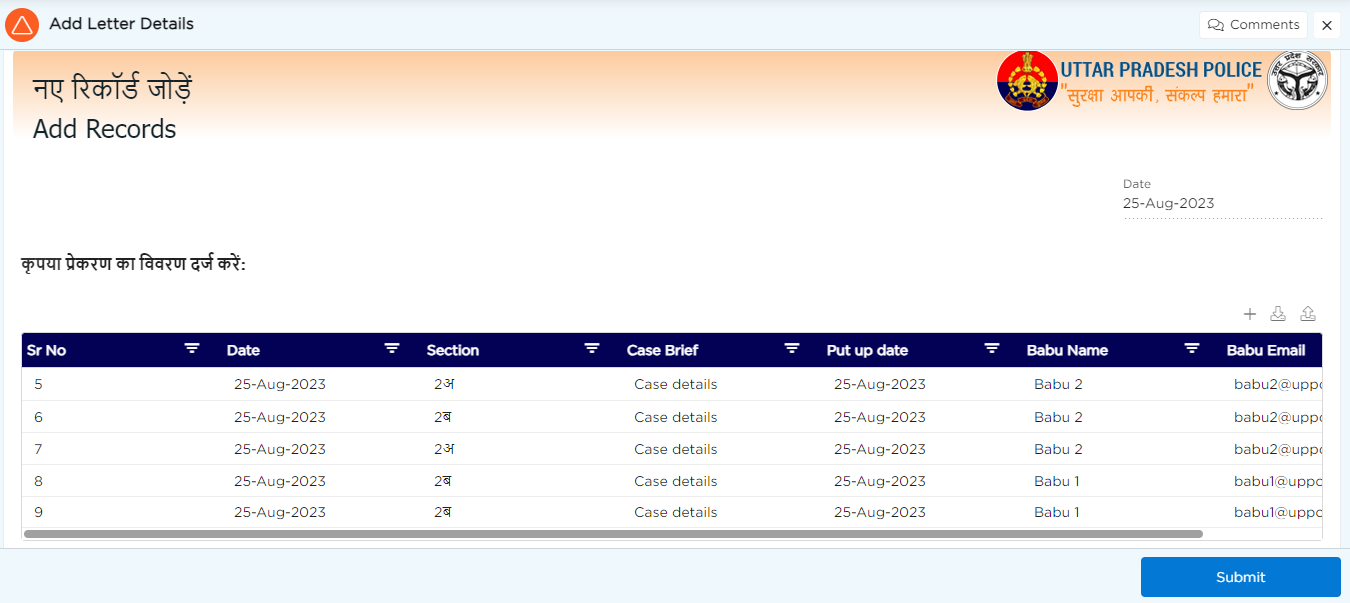The image size is (1350, 603).
Task: Select Sr No cell 9
Action: click(x=122, y=512)
